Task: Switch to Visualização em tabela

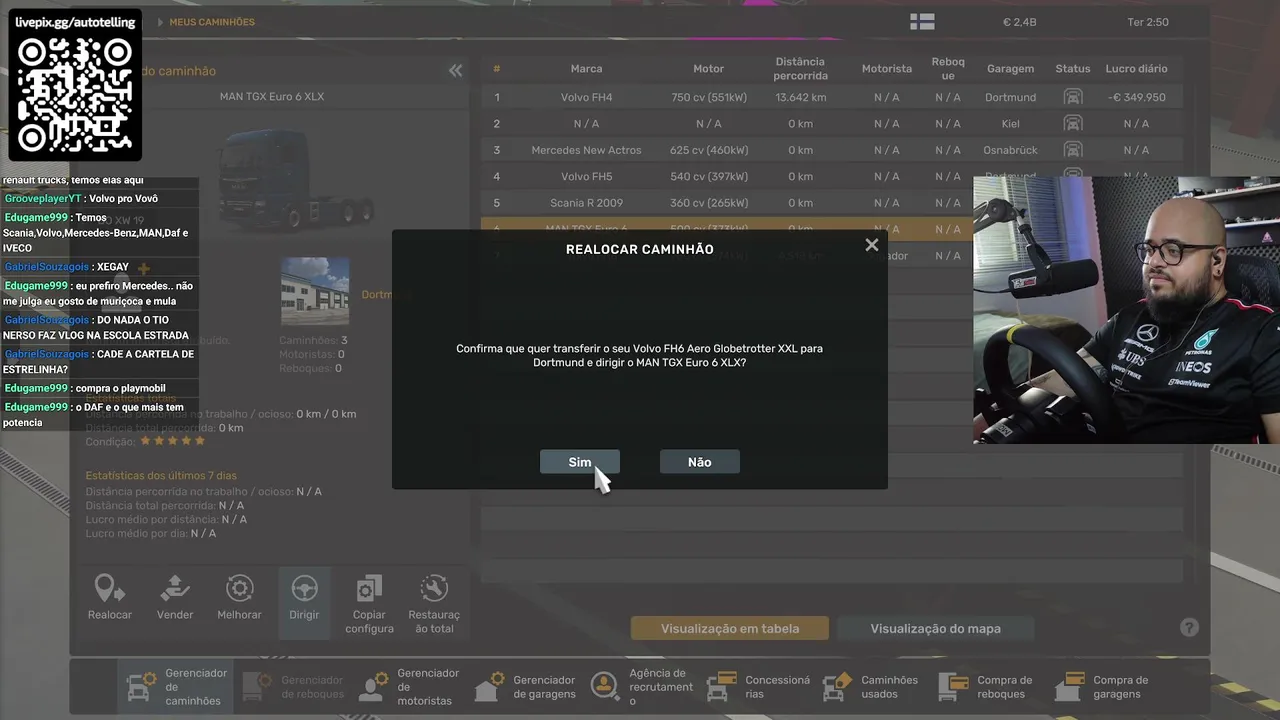Action: 730,629
